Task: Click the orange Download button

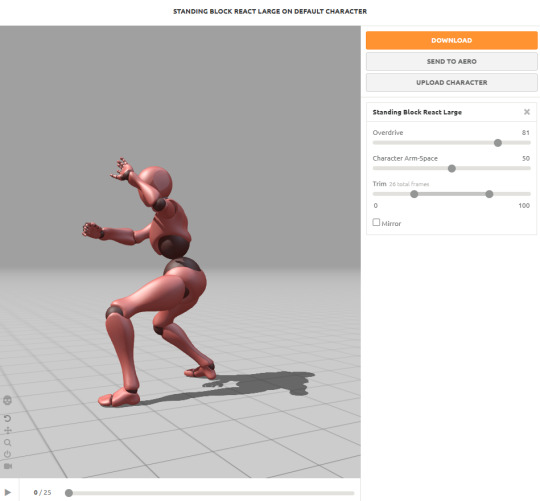Action: [451, 40]
